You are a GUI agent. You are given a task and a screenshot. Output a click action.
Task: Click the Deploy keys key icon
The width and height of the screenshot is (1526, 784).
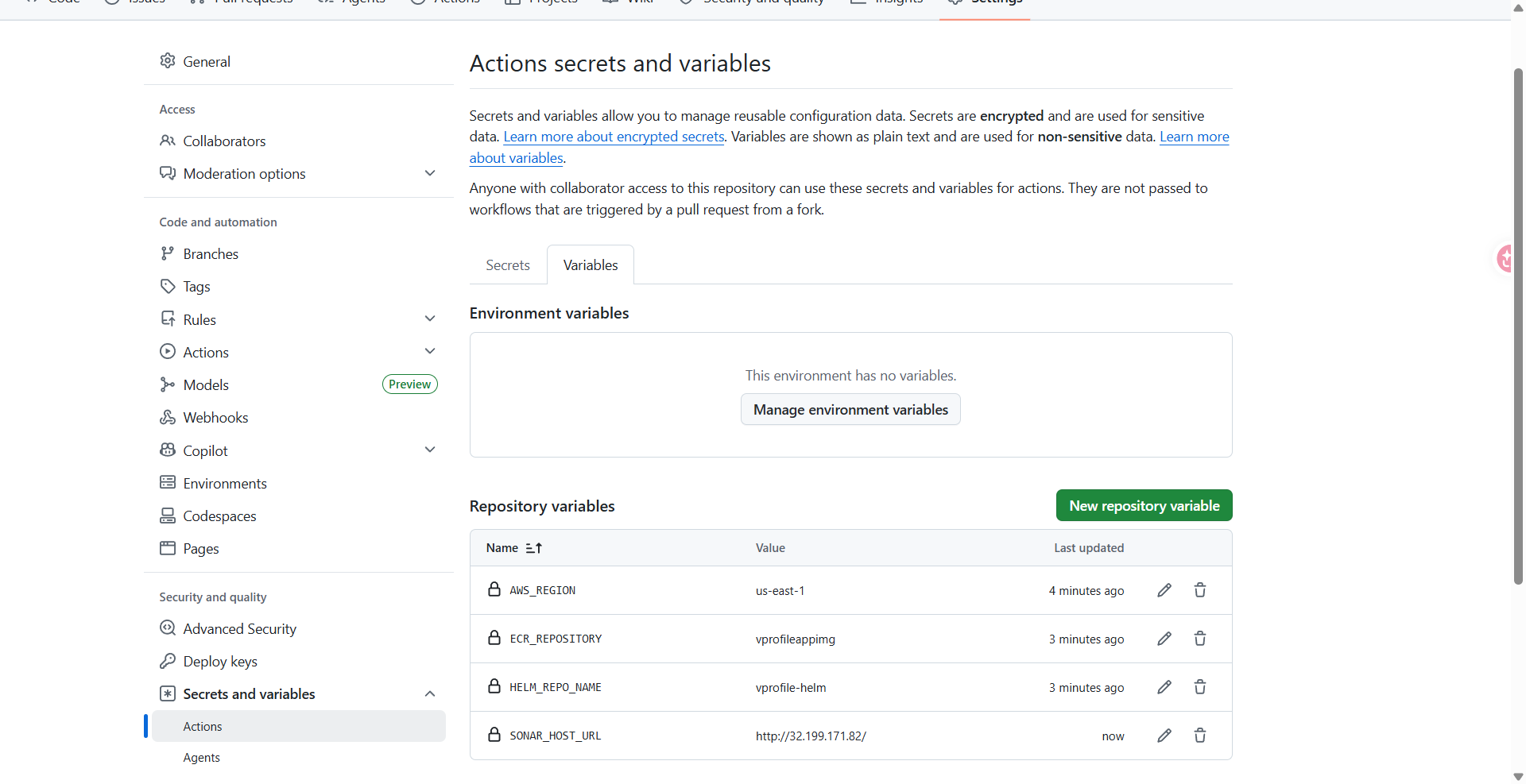point(167,661)
